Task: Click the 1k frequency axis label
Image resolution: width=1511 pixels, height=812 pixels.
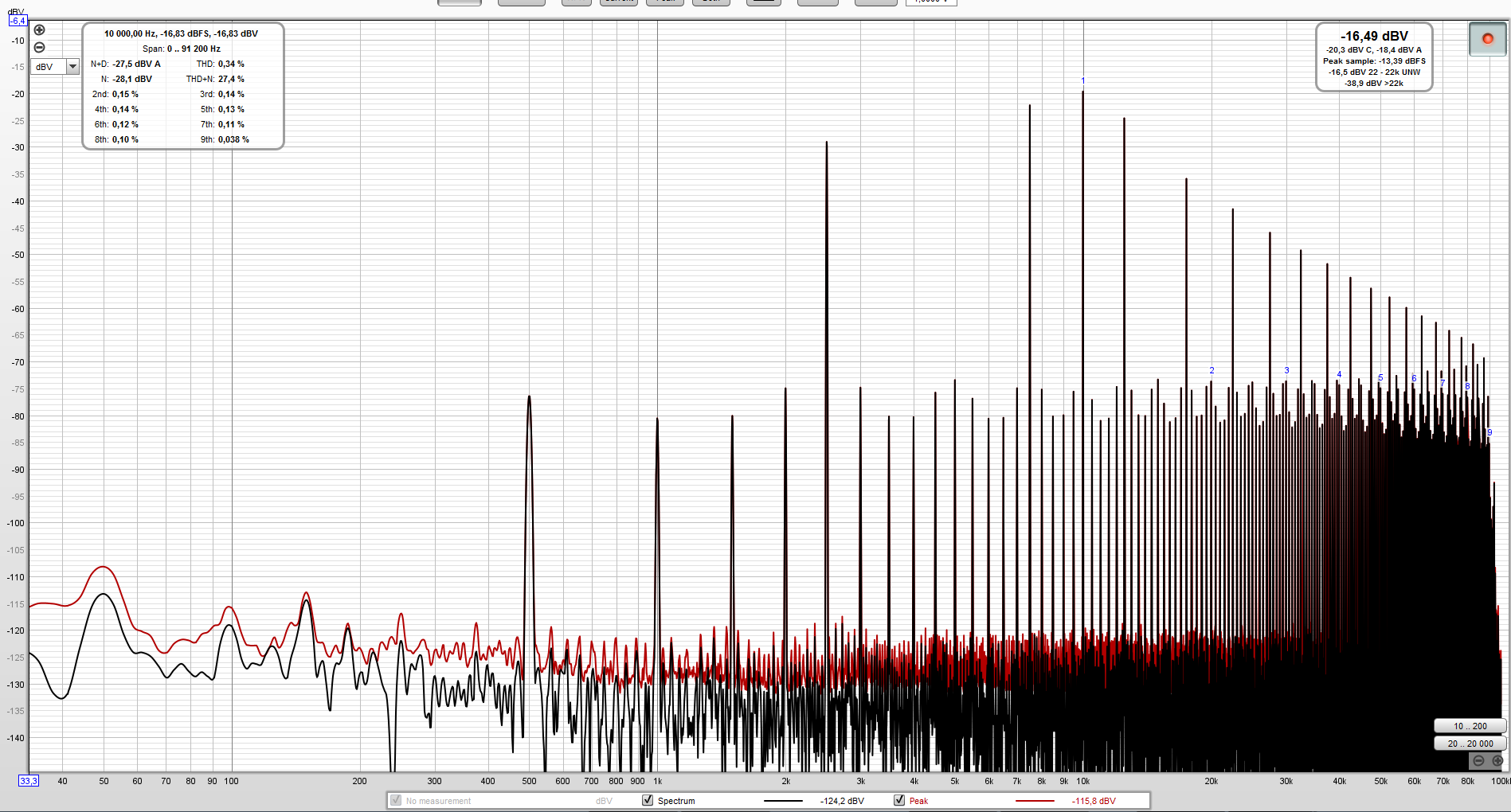Action: [658, 781]
